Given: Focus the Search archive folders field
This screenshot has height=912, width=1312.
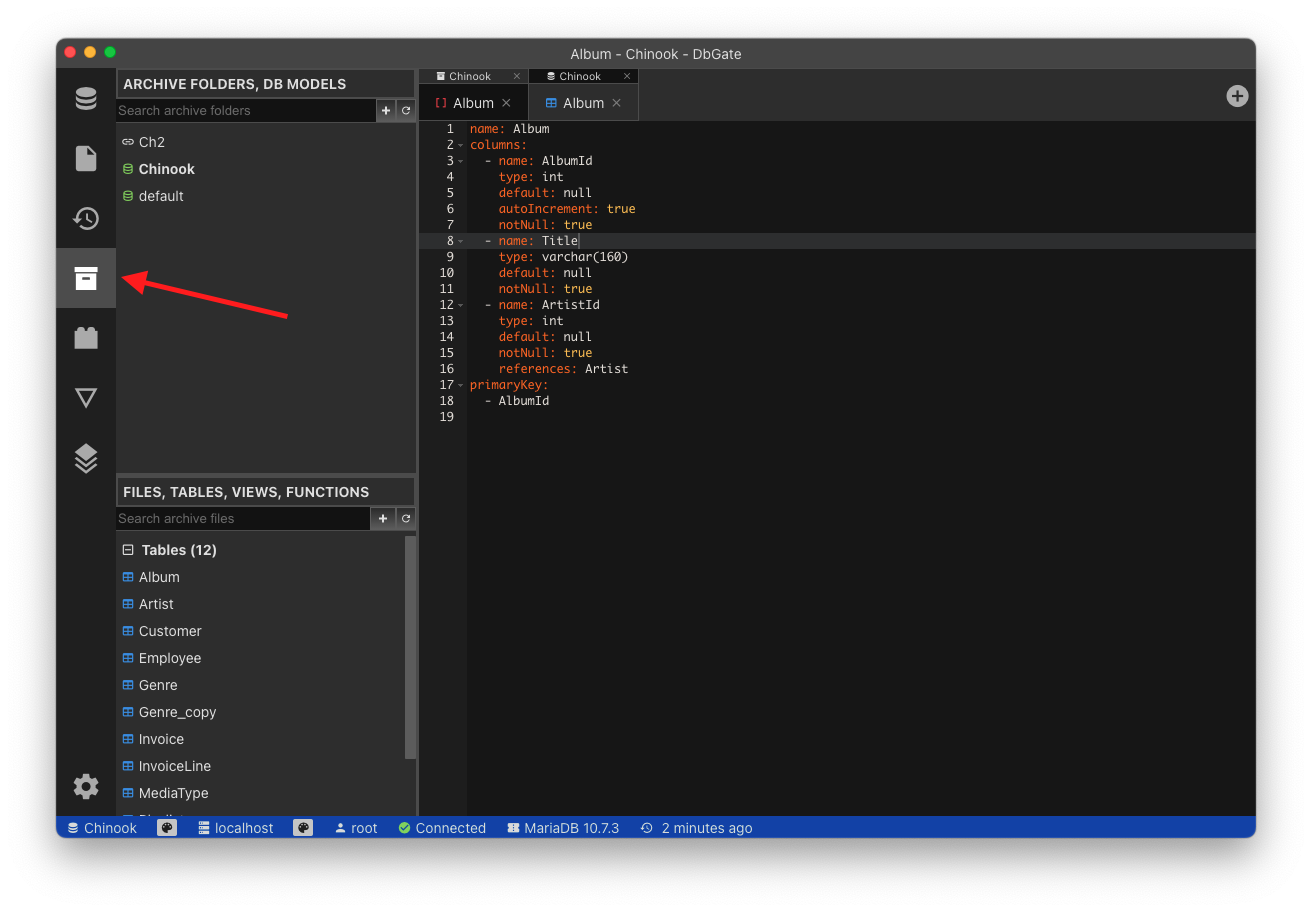Looking at the screenshot, I should 246,110.
